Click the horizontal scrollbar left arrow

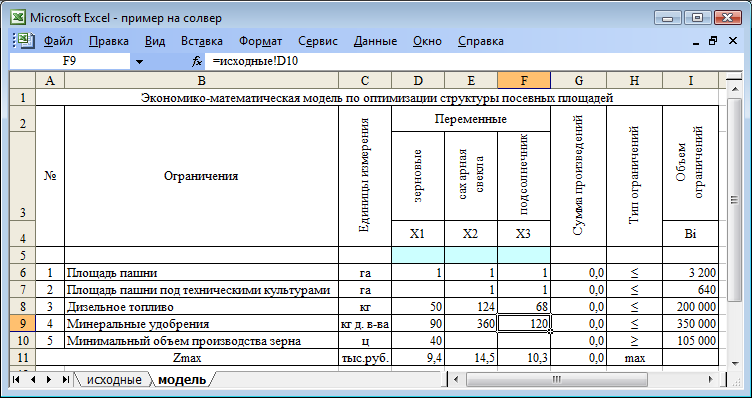tap(457, 379)
